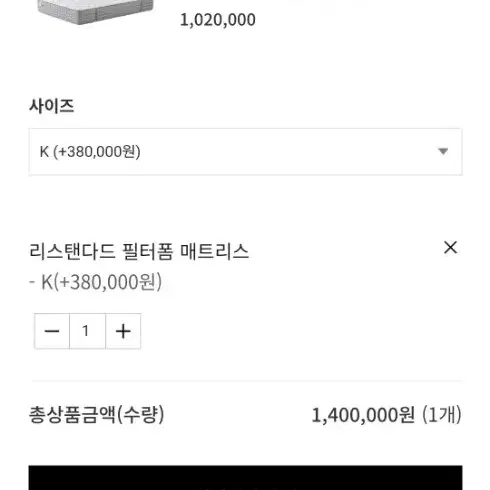Click the - K(+380,000원) selected option line
The height and width of the screenshot is (490, 490).
(x=96, y=282)
